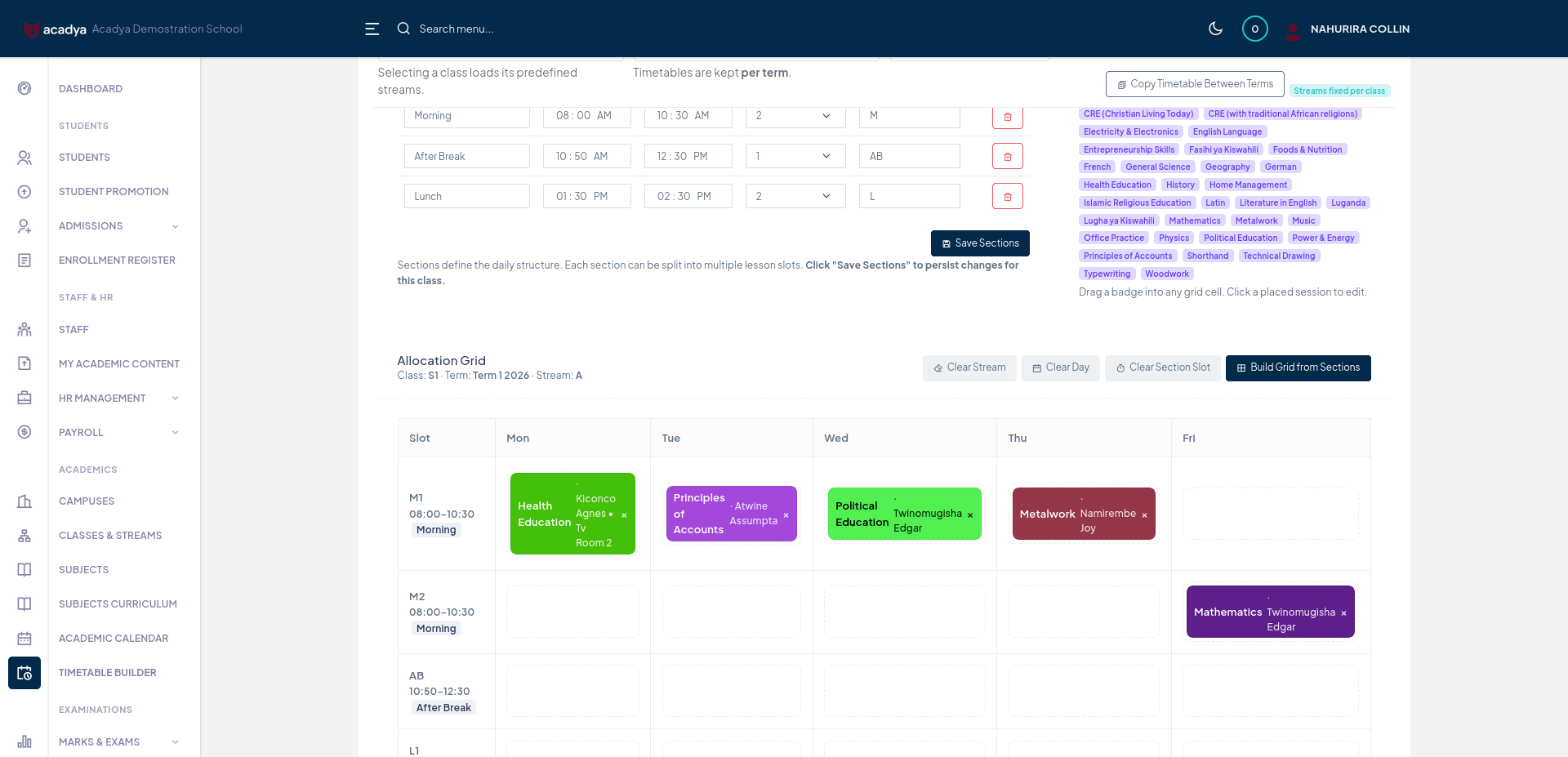Delete the Lunch section row

coord(1007,196)
